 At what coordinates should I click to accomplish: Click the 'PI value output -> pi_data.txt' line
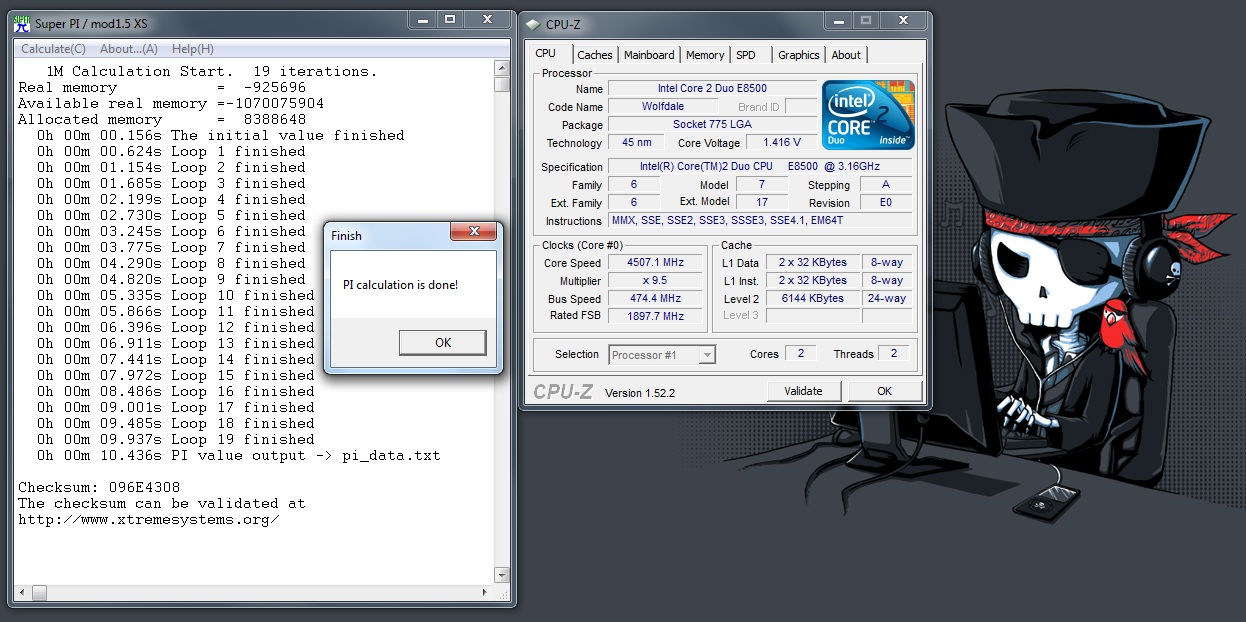[238, 455]
